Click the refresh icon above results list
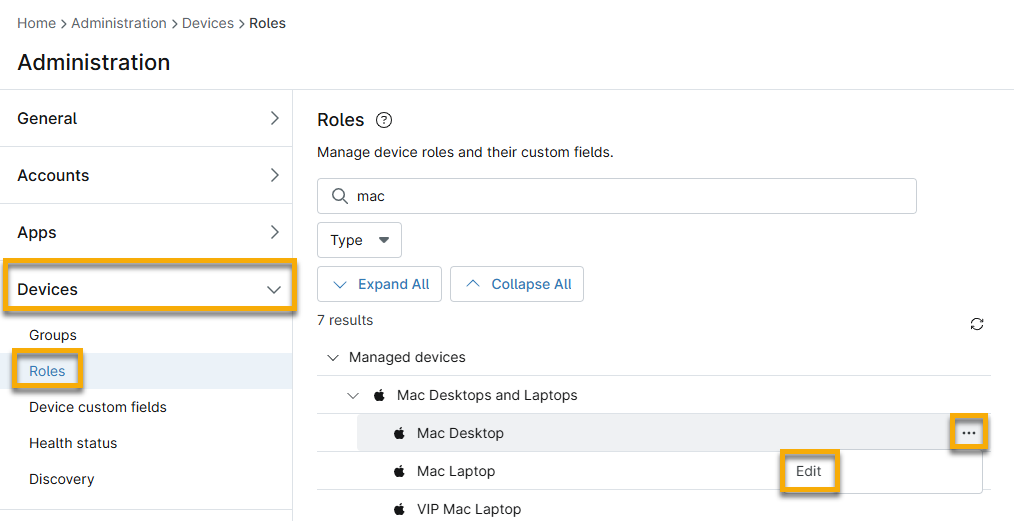The image size is (1014, 521). pyautogui.click(x=977, y=324)
